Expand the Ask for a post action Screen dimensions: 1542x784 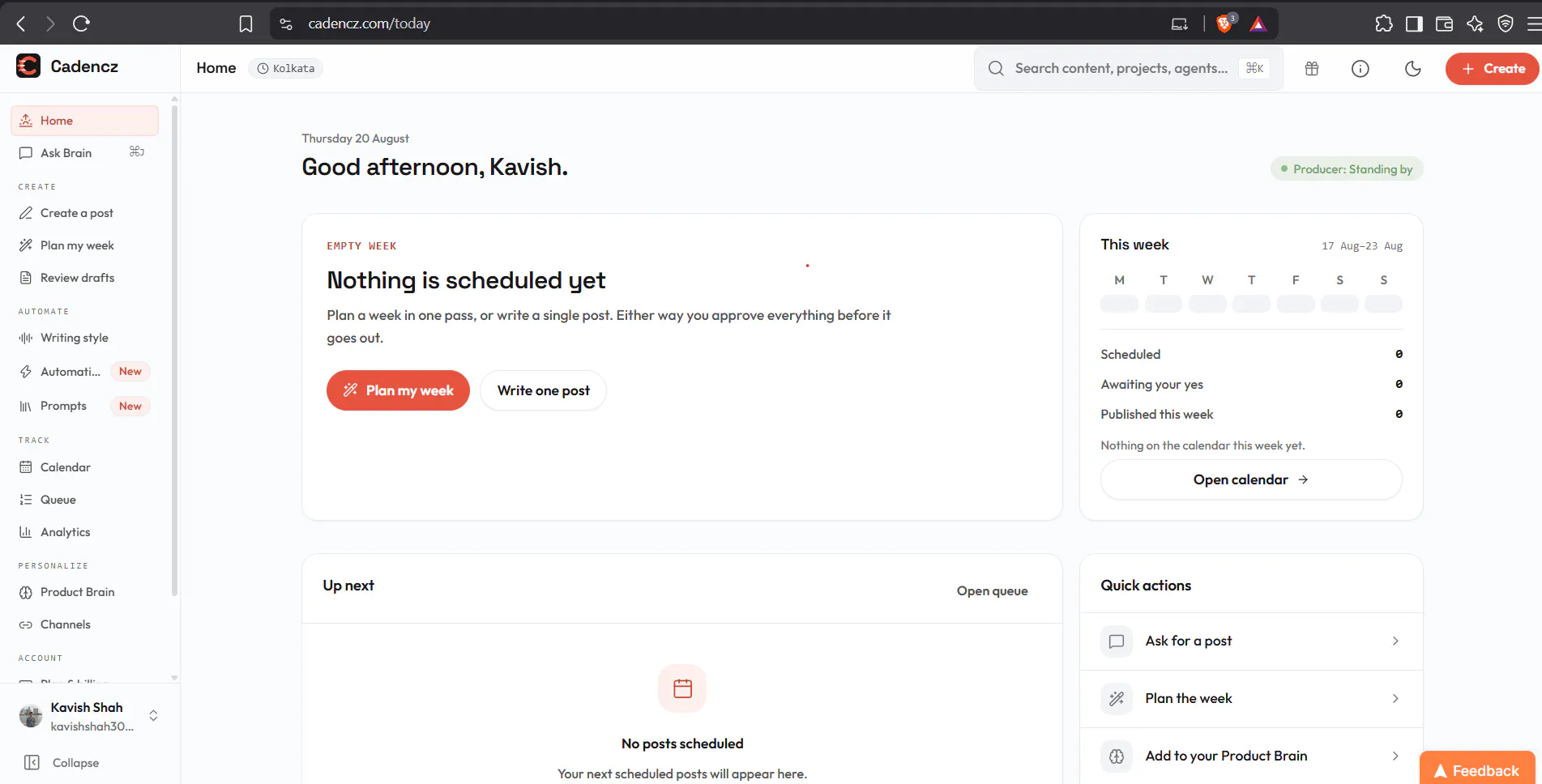pyautogui.click(x=1251, y=641)
